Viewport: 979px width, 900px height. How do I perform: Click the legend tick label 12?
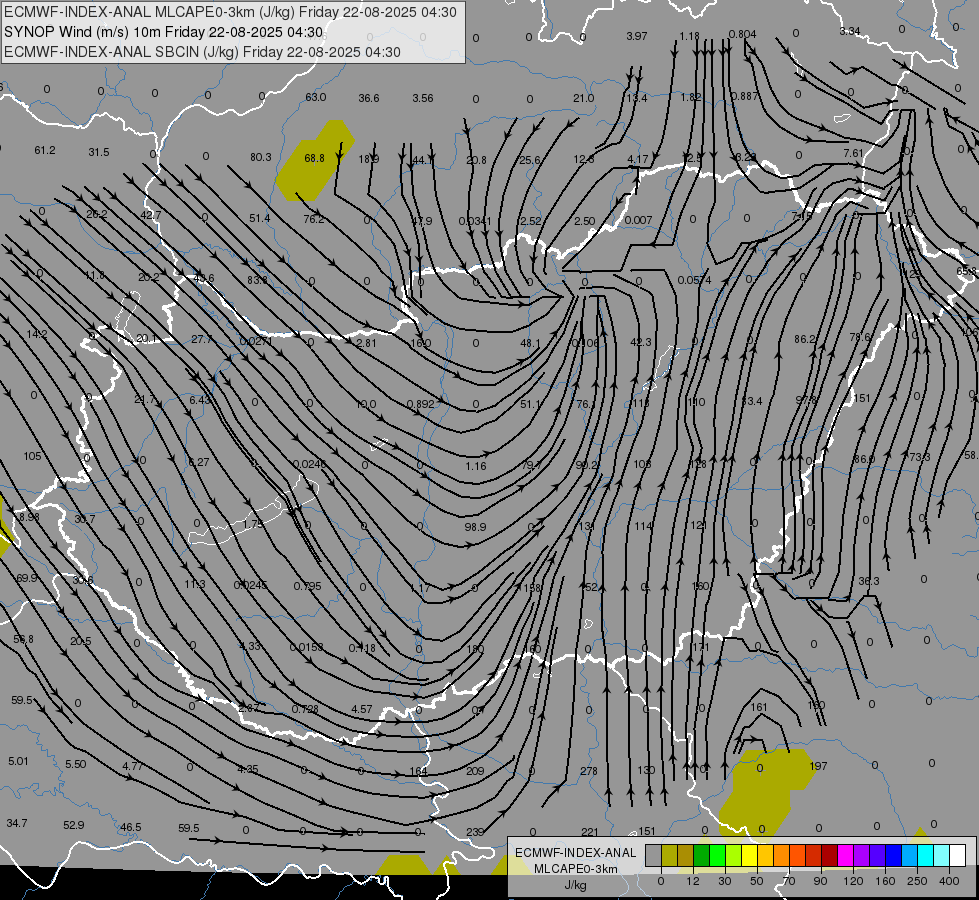[x=693, y=881]
